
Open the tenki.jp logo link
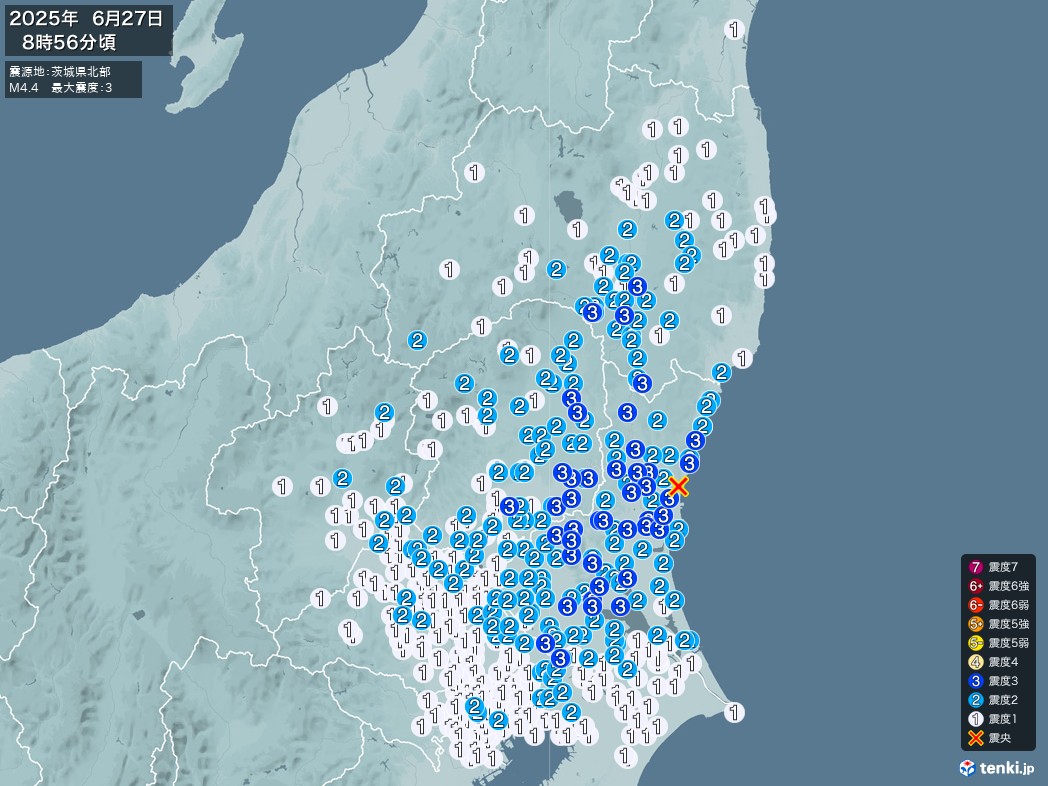click(996, 768)
